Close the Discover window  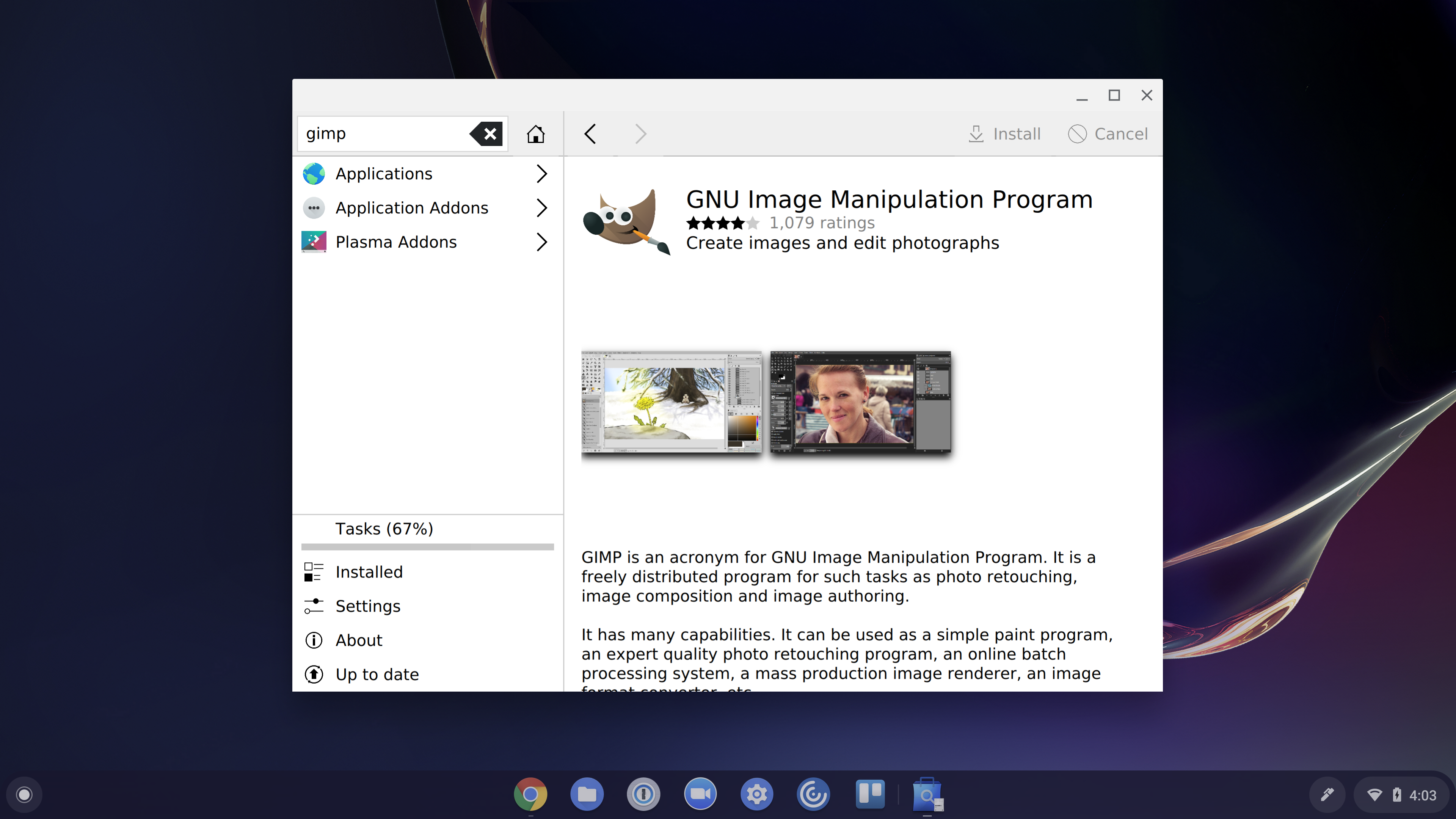tap(1146, 96)
